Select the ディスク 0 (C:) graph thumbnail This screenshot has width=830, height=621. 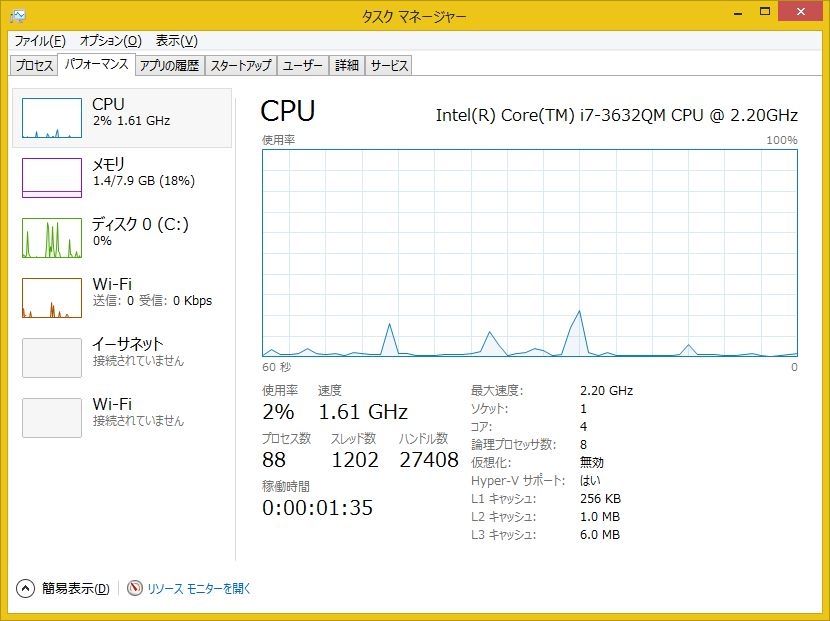[x=52, y=238]
